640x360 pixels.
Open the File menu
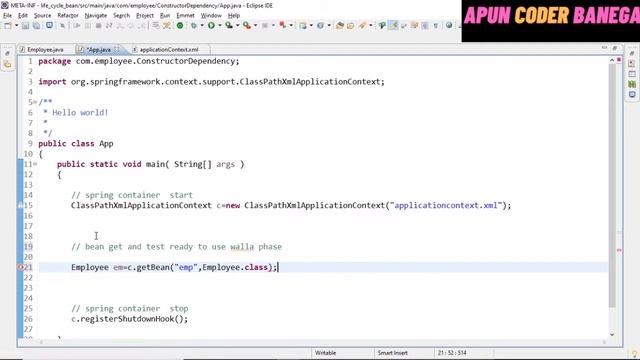tap(7, 16)
